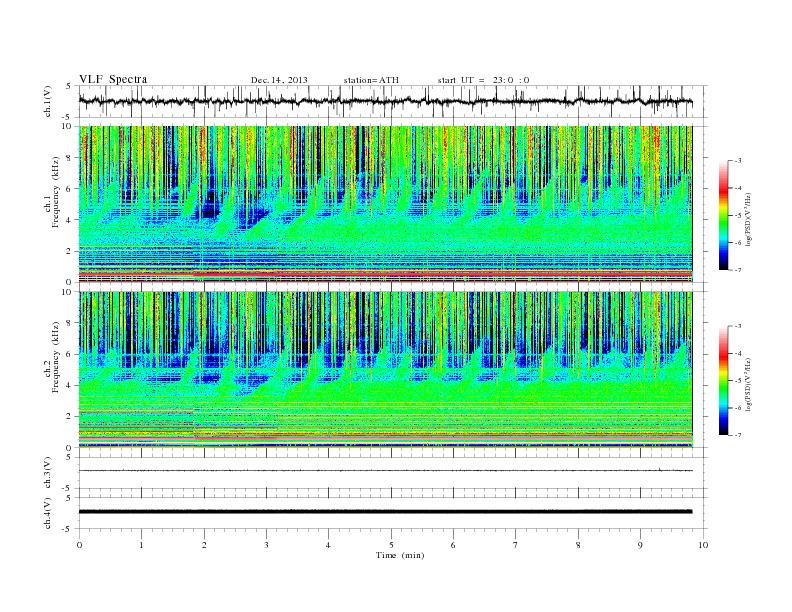Viewport: 792px width, 612px height.
Task: Click the ch.2 spectrogram panel
Action: point(385,370)
